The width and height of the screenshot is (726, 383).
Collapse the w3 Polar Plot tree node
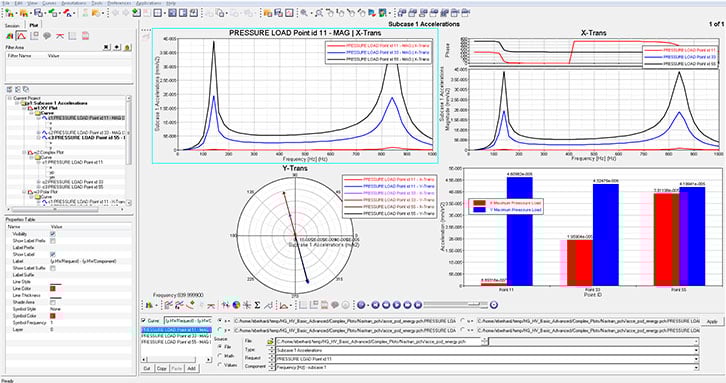24,191
